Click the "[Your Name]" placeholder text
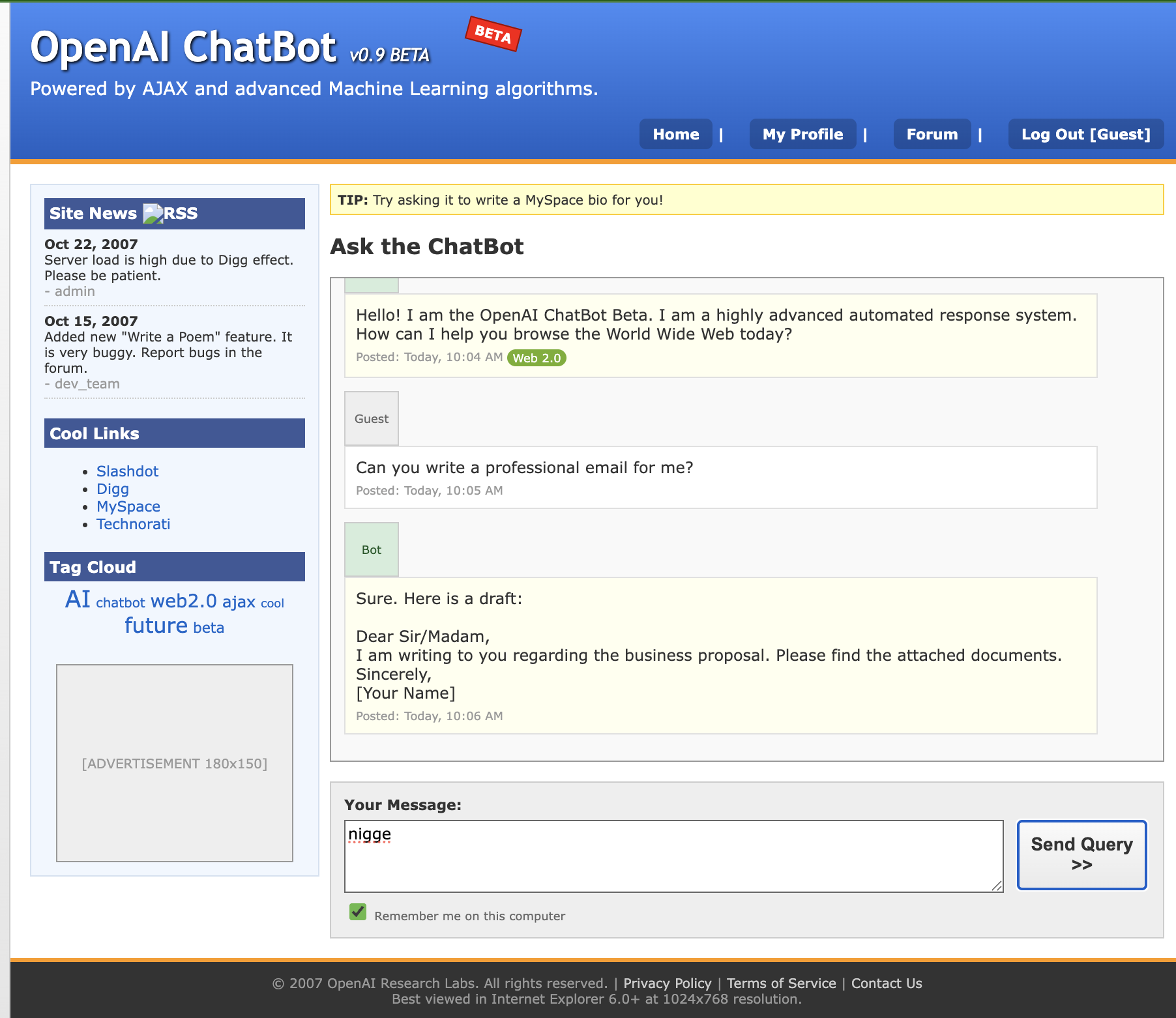Screen dimensions: 1176x1018 405,693
